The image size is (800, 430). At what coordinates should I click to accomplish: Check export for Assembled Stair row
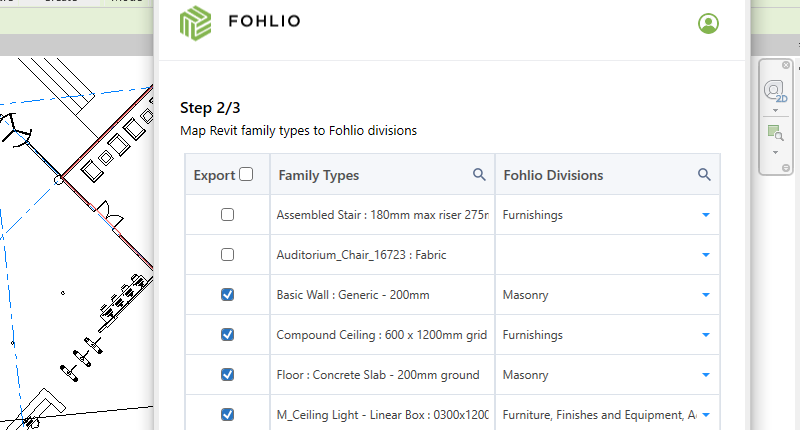pos(228,215)
